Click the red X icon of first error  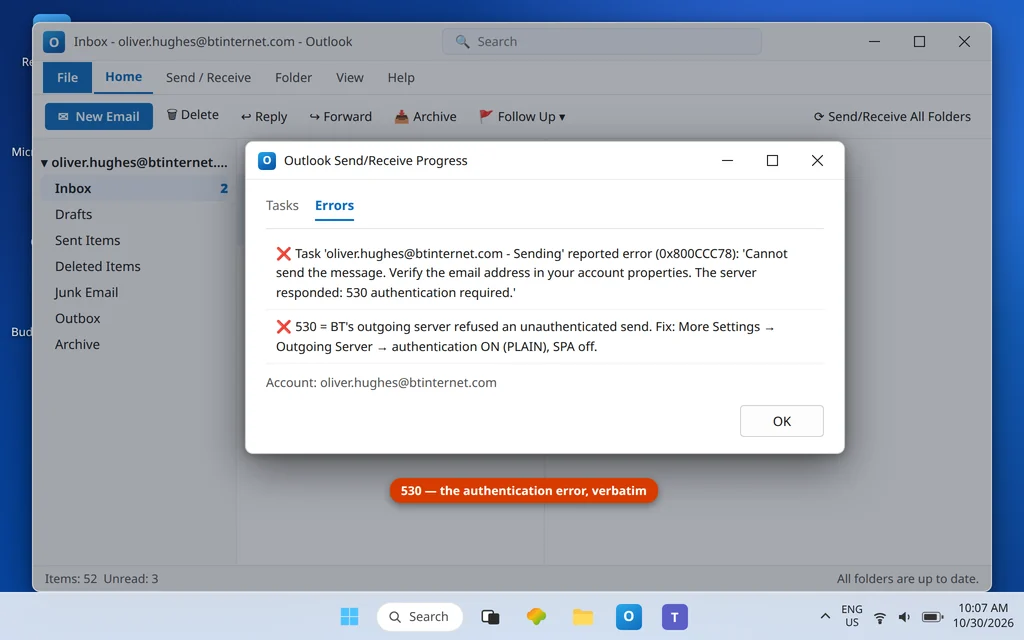283,253
